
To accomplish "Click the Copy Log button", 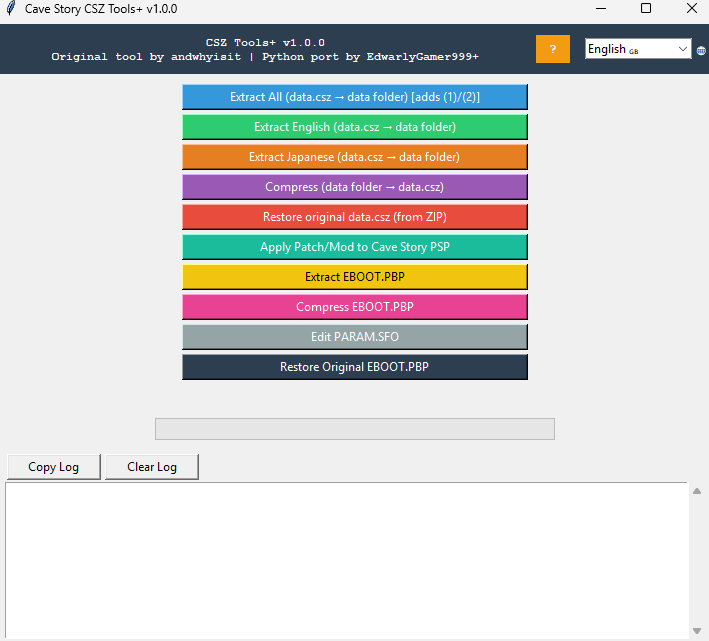I will (x=53, y=467).
